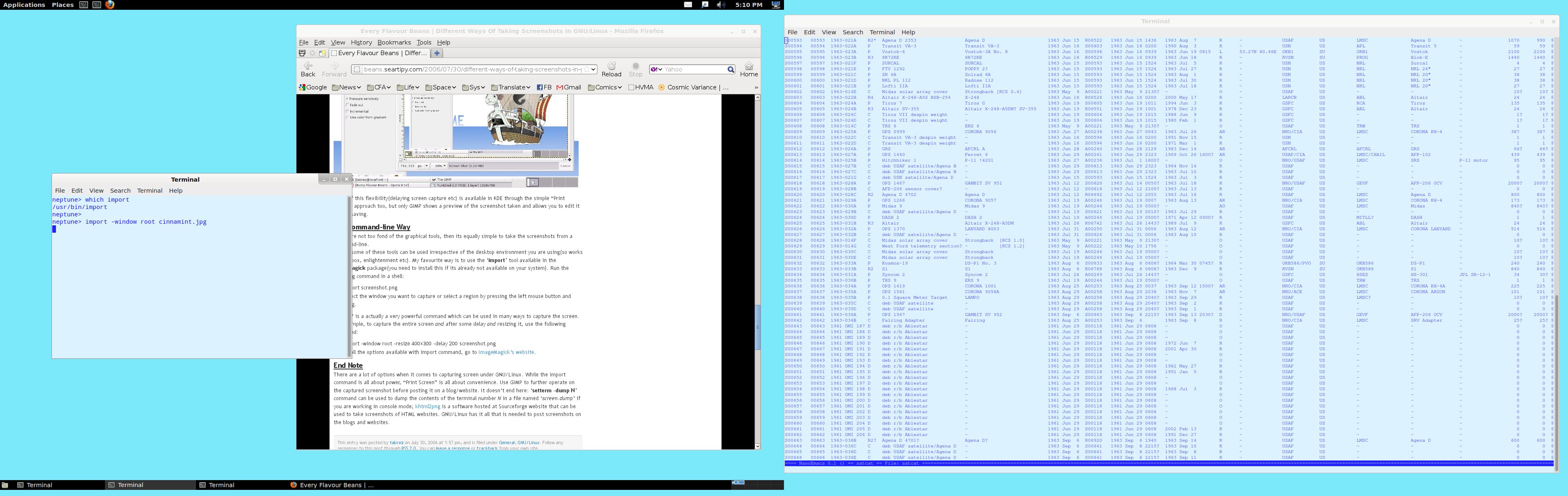Open the ImageMagick's website link
This screenshot has height=496, width=1568.
pos(506,352)
